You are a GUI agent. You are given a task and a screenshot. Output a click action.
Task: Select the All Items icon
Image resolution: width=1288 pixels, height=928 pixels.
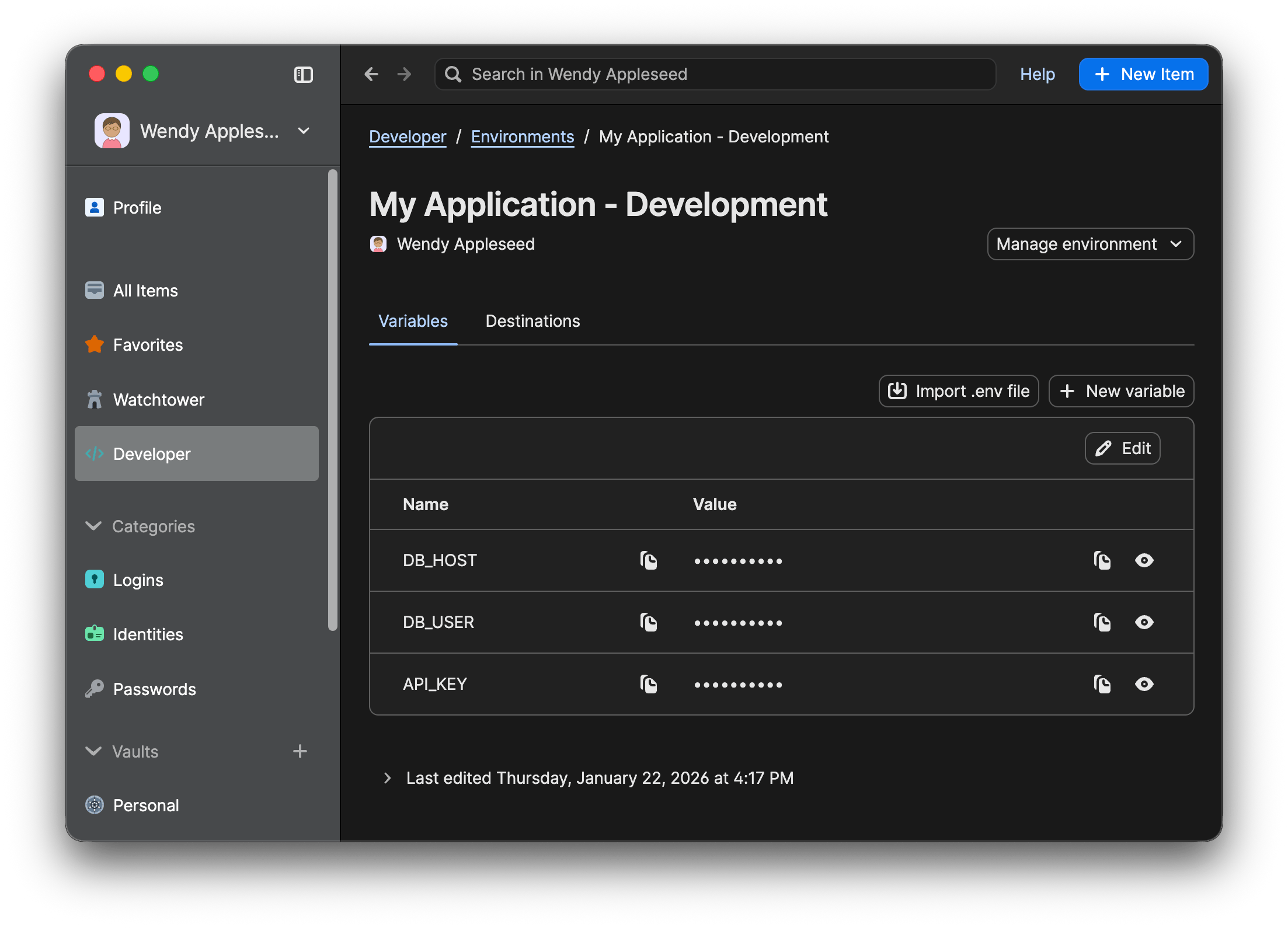tap(95, 290)
